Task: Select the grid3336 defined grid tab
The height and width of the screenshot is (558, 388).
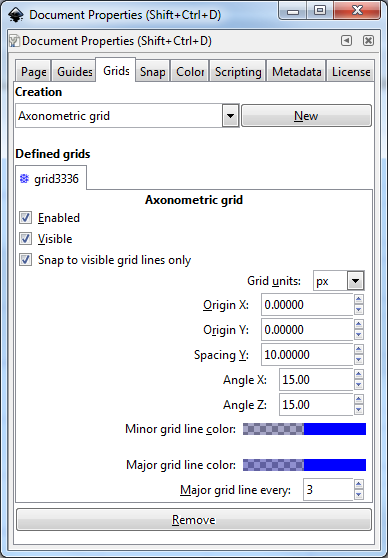Action: point(51,178)
